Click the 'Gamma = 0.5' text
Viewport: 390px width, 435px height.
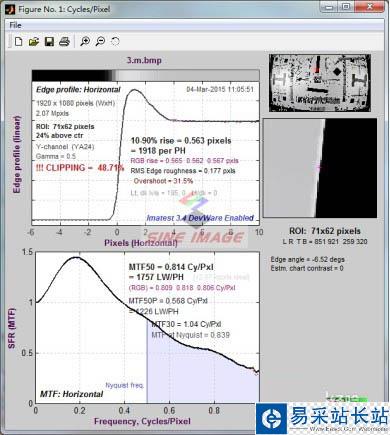click(56, 156)
